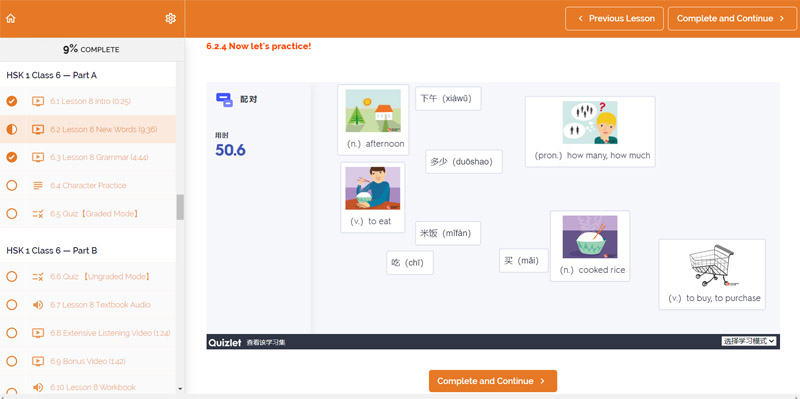Toggle completion circle for 6.4 Character Practice
Screen dimensions: 800x399
(12, 186)
